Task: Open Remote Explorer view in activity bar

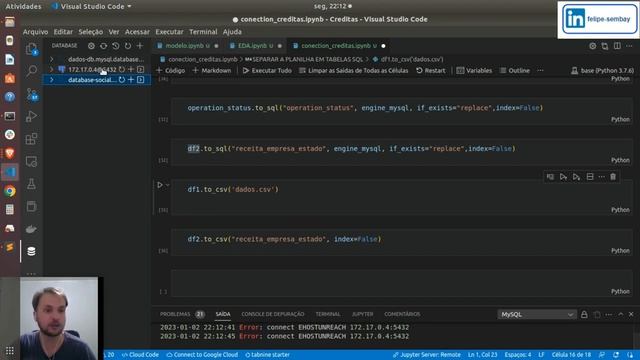Action: click(x=31, y=162)
